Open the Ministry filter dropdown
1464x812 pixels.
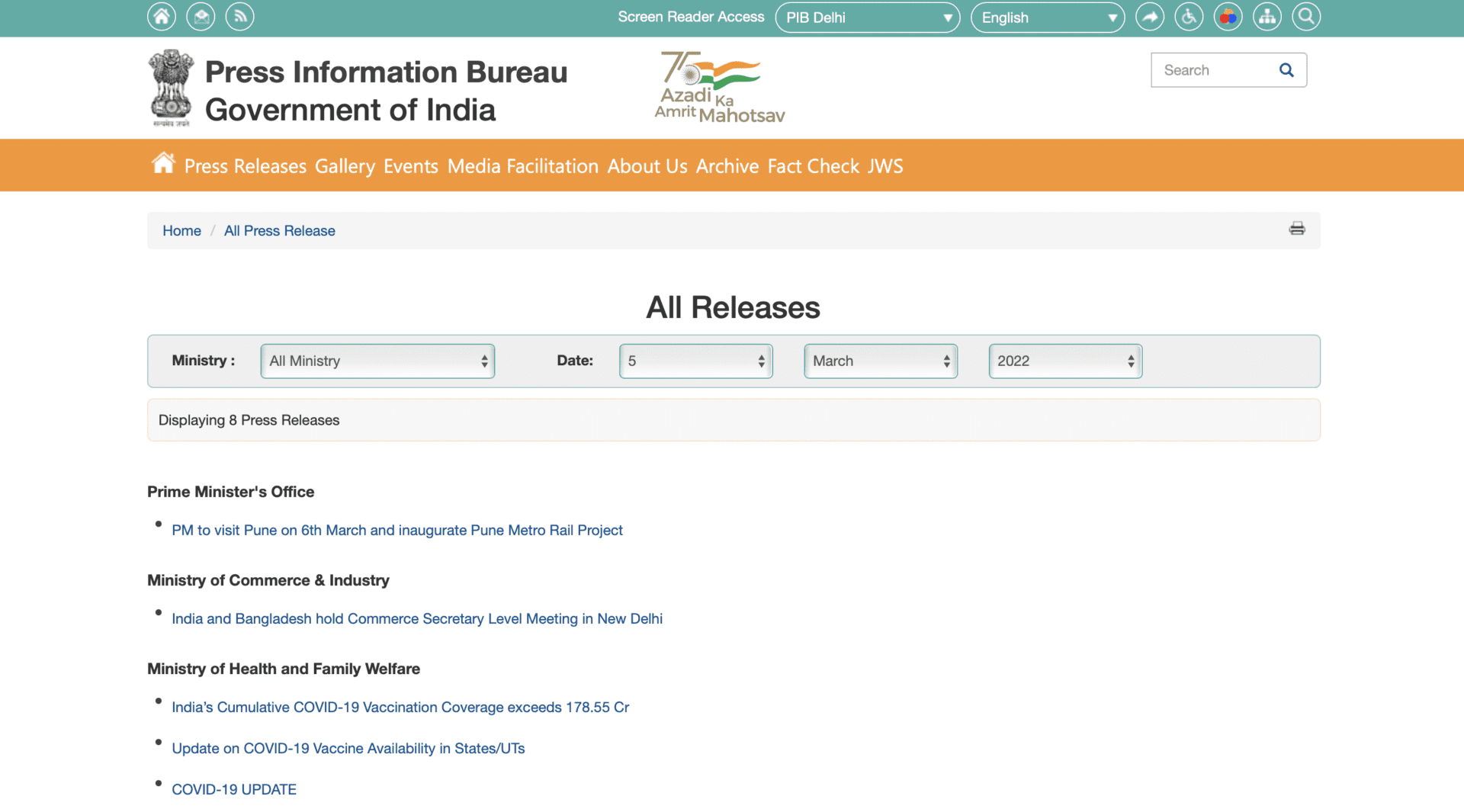pyautogui.click(x=377, y=361)
